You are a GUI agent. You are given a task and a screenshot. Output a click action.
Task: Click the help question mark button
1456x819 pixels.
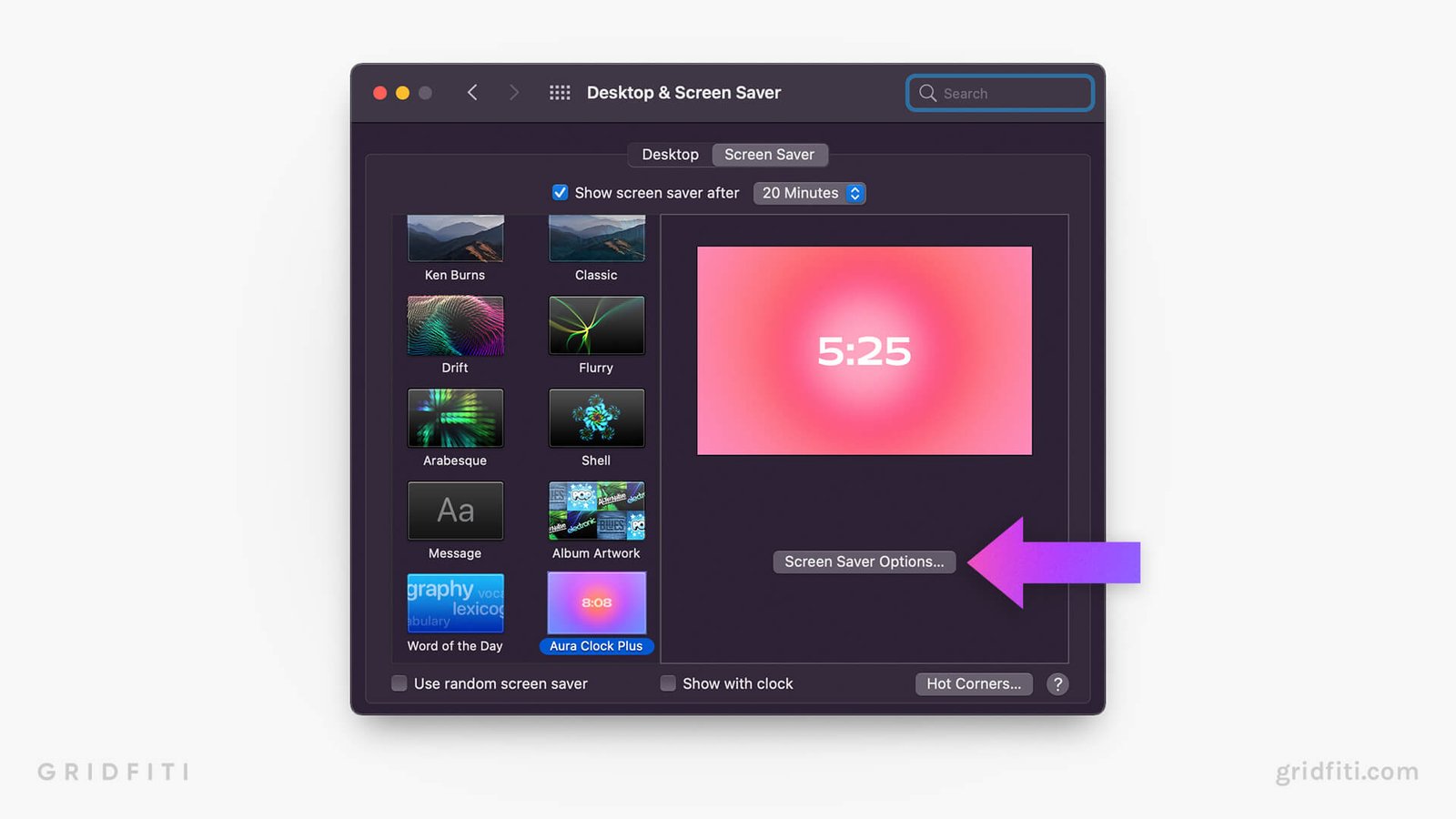coord(1057,684)
